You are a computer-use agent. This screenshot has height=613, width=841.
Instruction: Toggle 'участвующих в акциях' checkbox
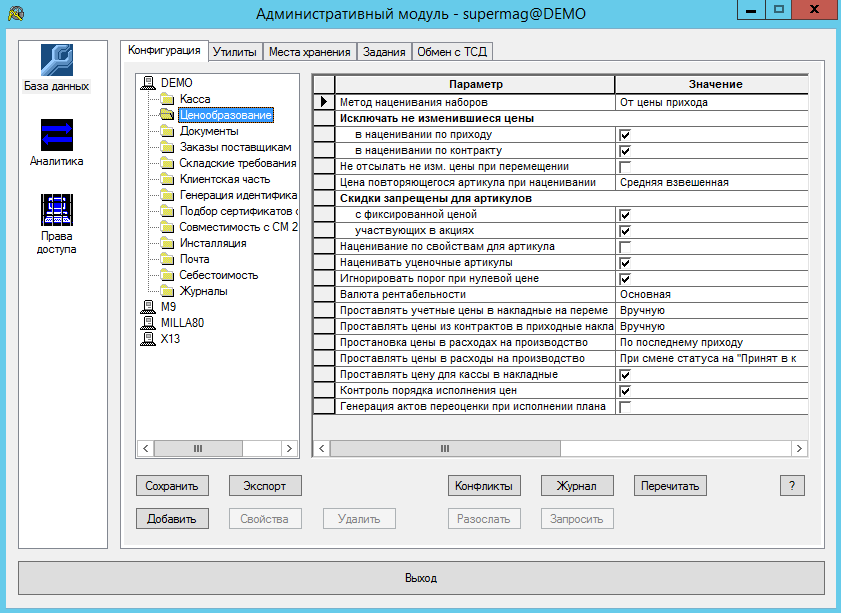(624, 231)
